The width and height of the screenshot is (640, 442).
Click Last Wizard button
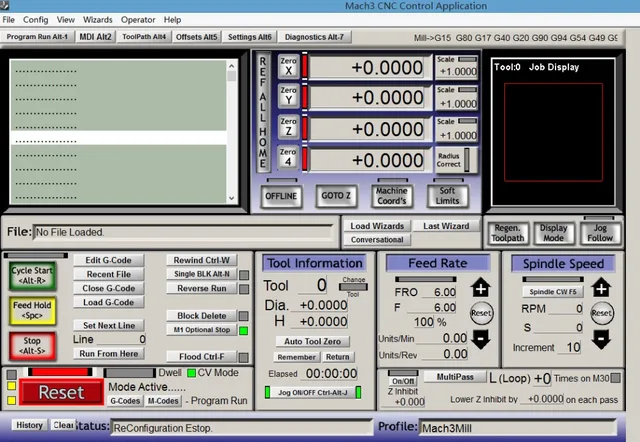[x=446, y=226]
